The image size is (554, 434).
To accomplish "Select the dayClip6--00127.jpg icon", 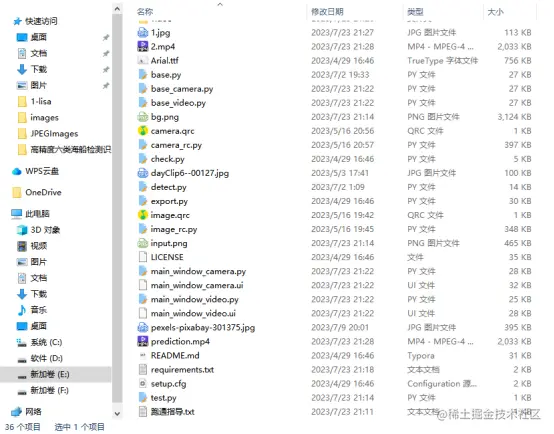I will pos(142,173).
